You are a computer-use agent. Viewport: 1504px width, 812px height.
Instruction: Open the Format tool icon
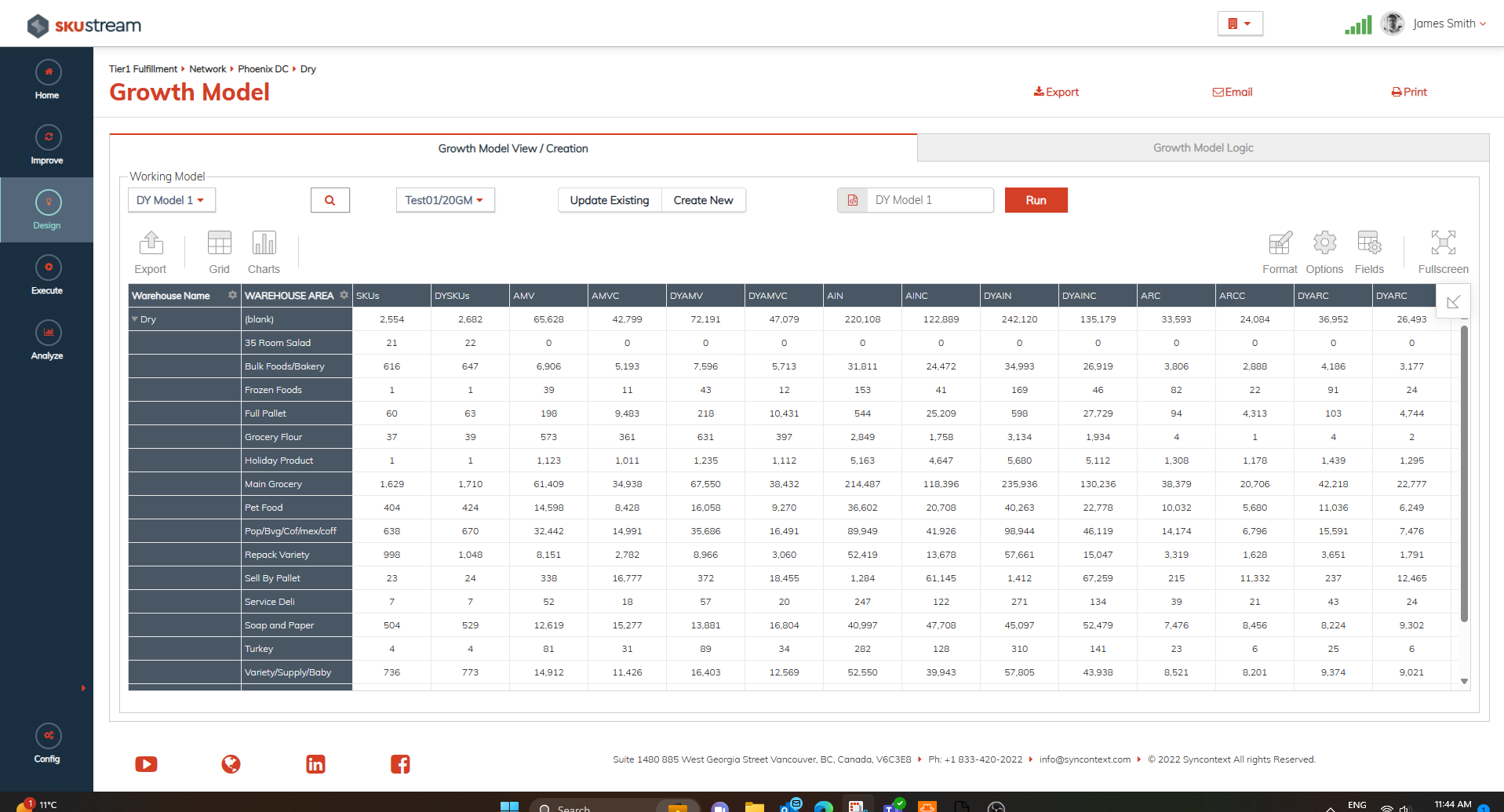tap(1280, 243)
